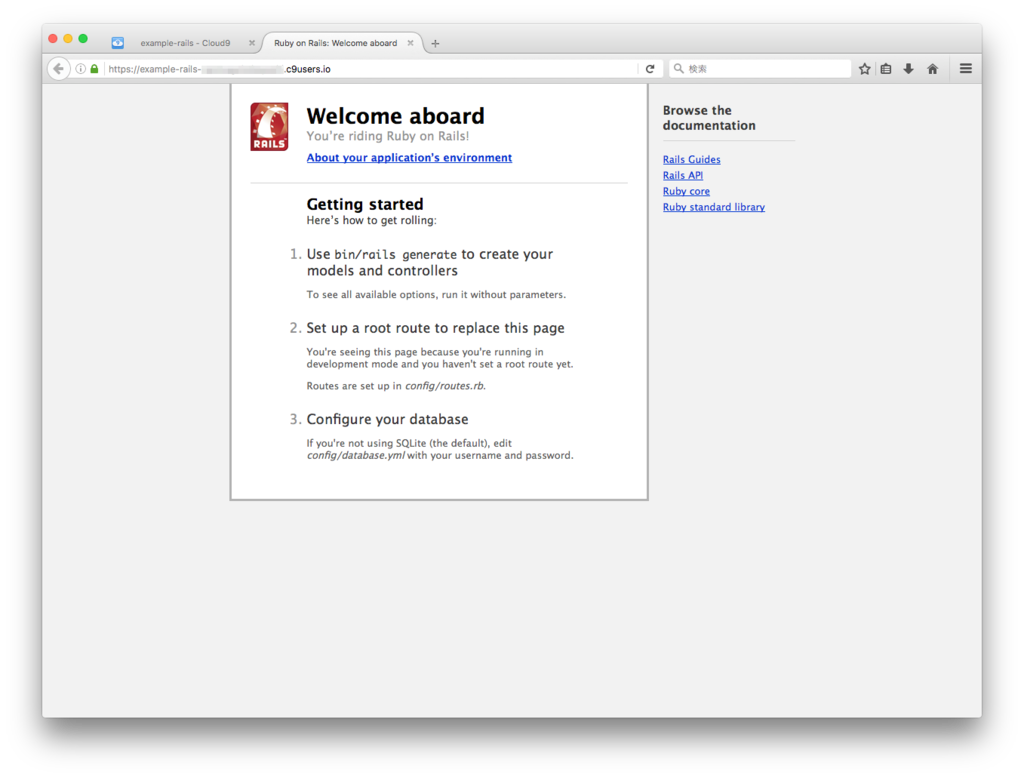Close the Ruby on Rails Welcome aboard tab
This screenshot has width=1024, height=778.
point(410,43)
